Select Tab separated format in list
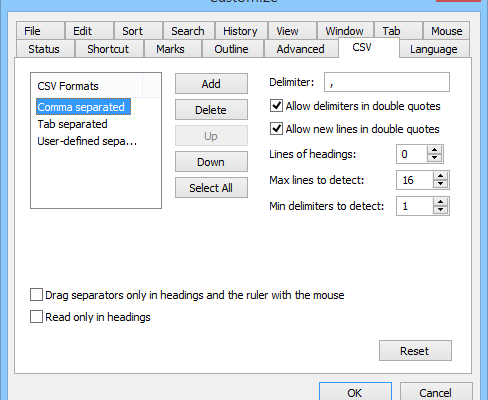488x400 pixels. 72,124
